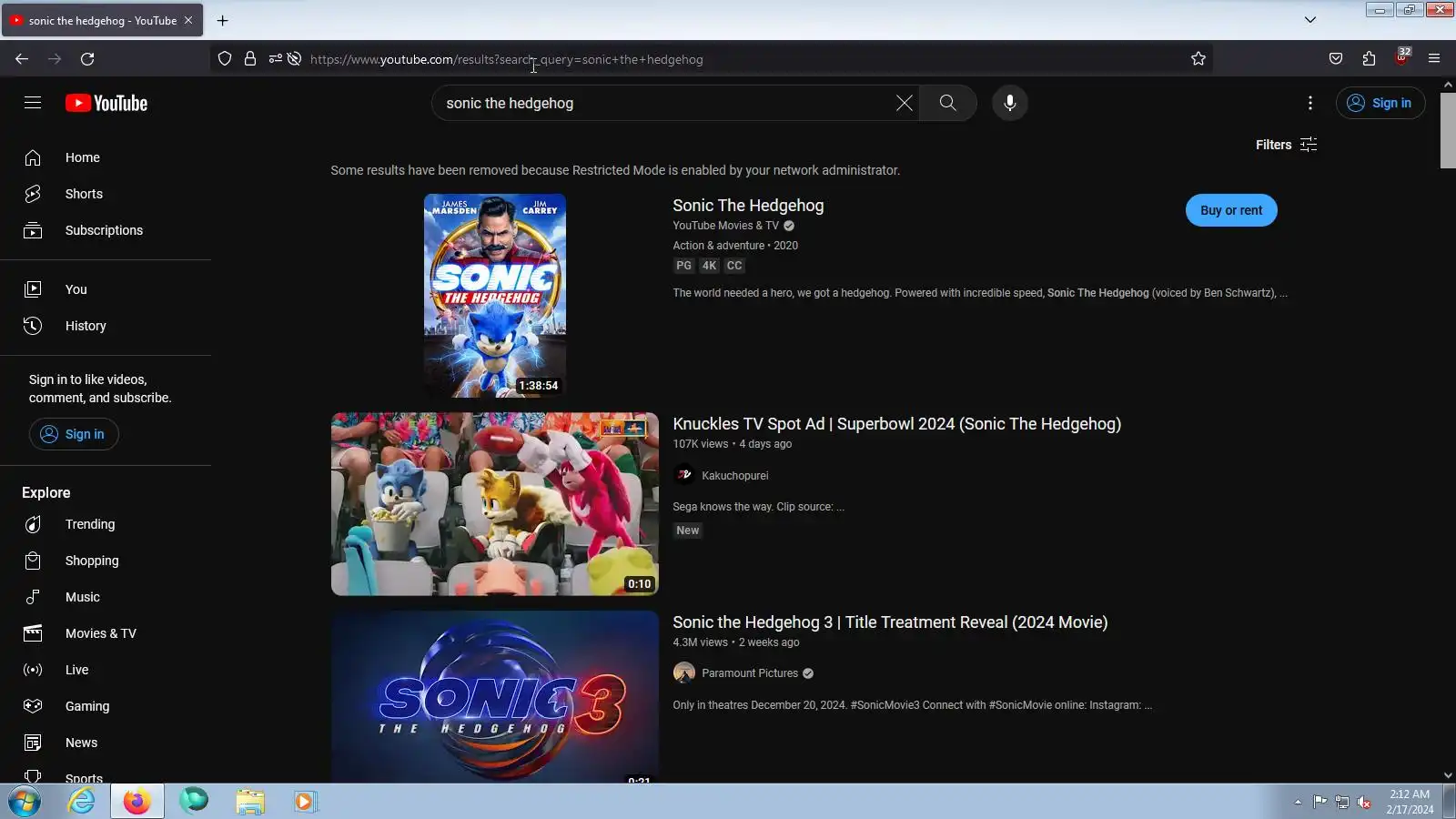Screen dimensions: 1456x819
Task: Open watch History in the sidebar
Action: 106,326
